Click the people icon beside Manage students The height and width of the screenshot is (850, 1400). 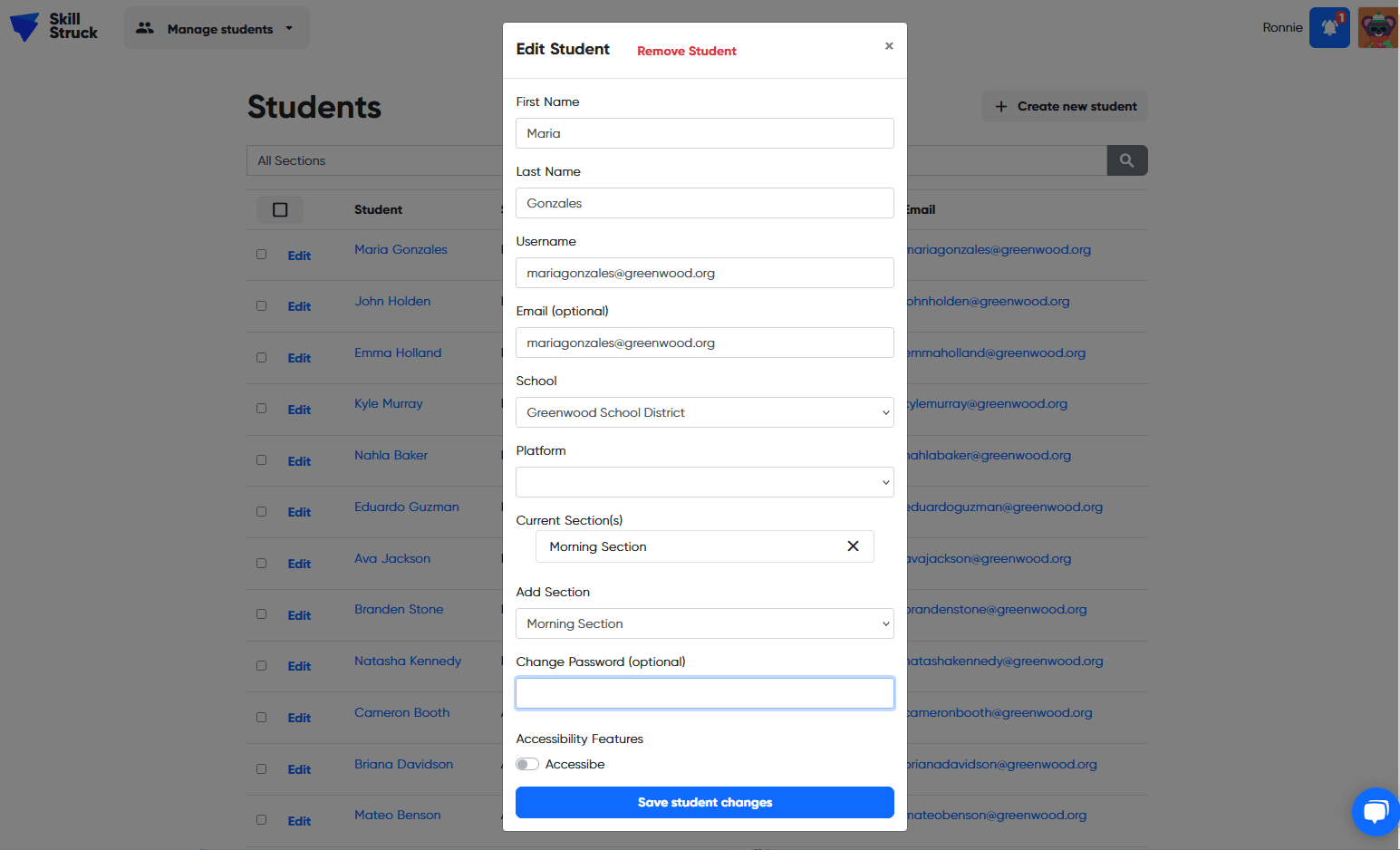pos(144,28)
